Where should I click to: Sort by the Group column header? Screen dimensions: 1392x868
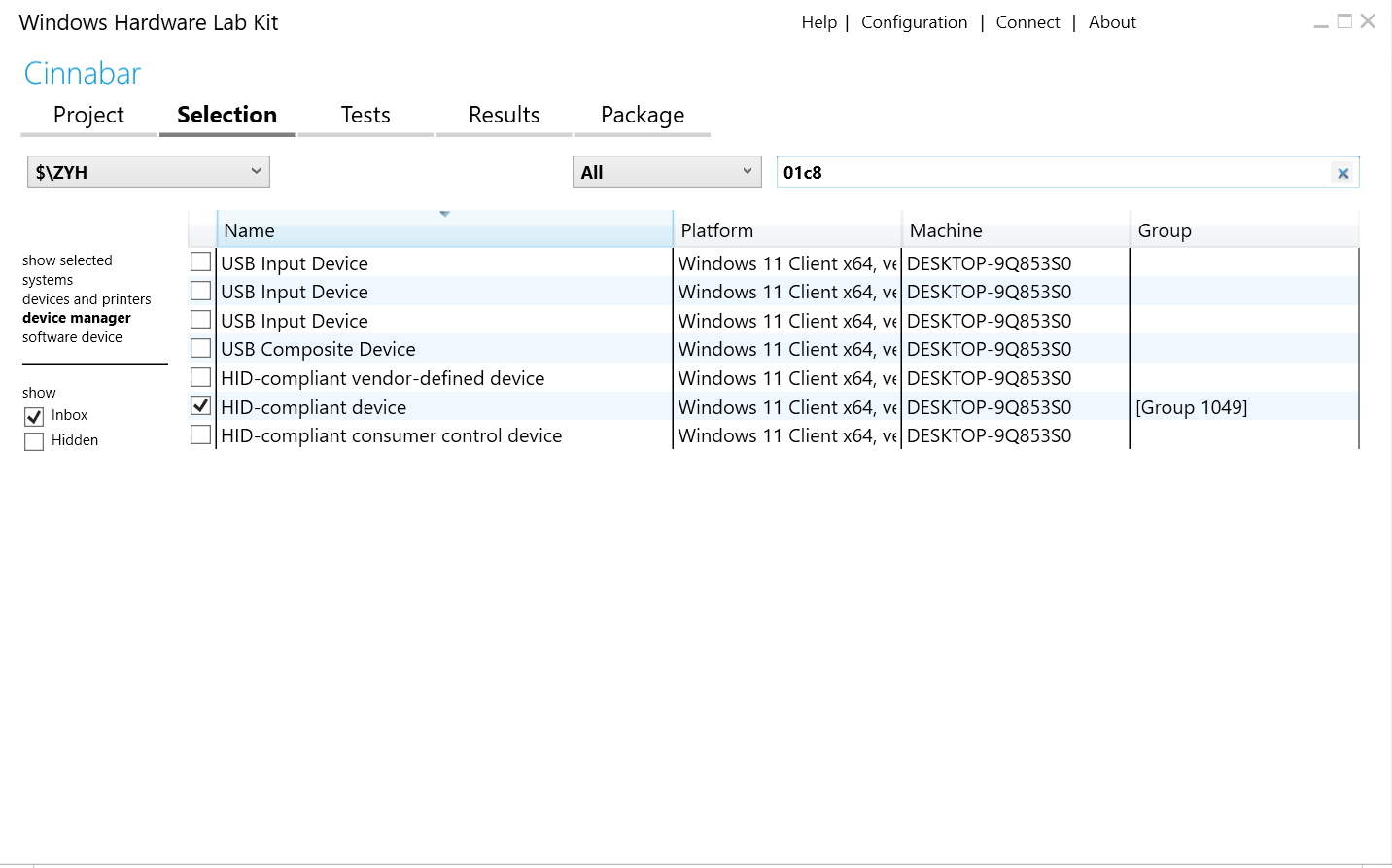click(1244, 230)
